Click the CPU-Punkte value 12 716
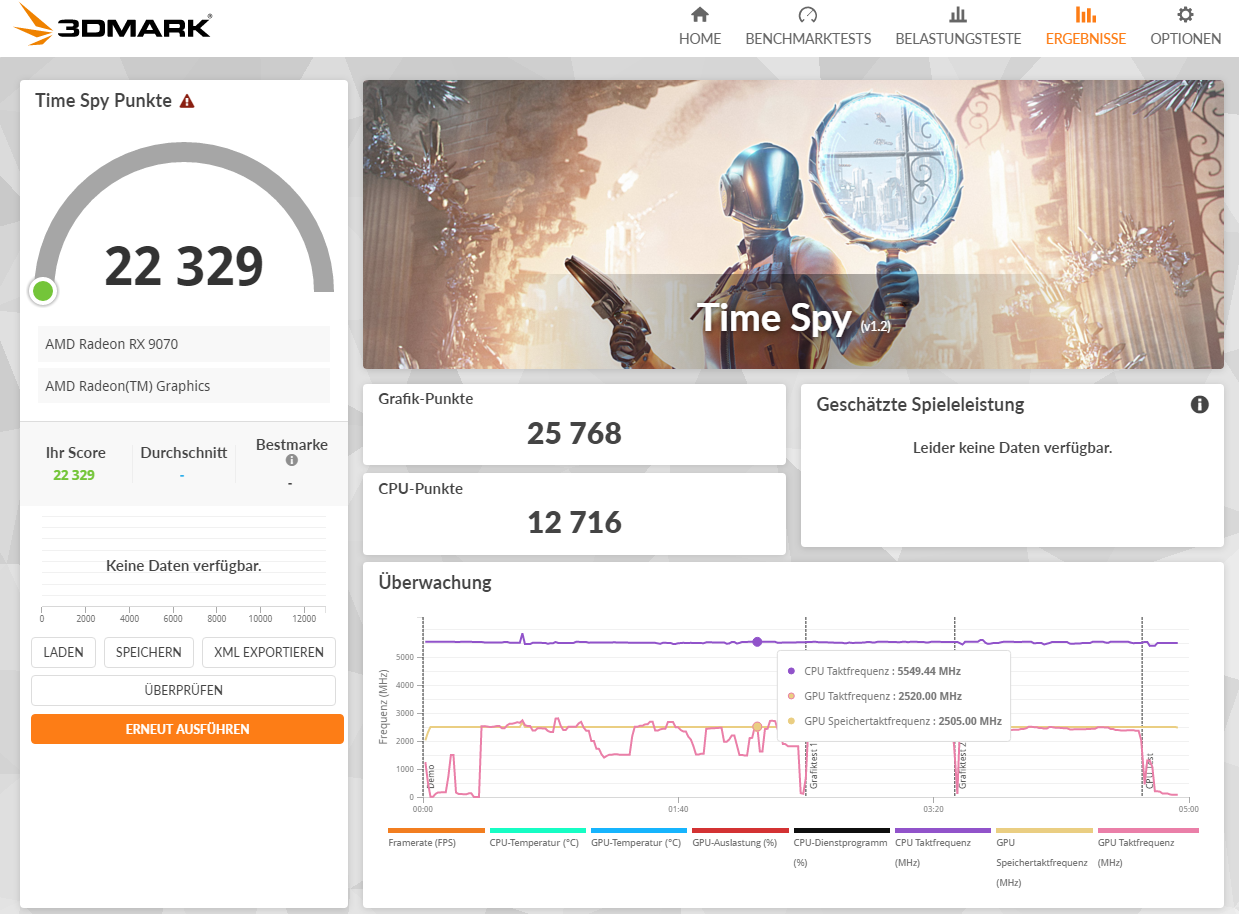Viewport: 1239px width, 914px height. coord(574,522)
